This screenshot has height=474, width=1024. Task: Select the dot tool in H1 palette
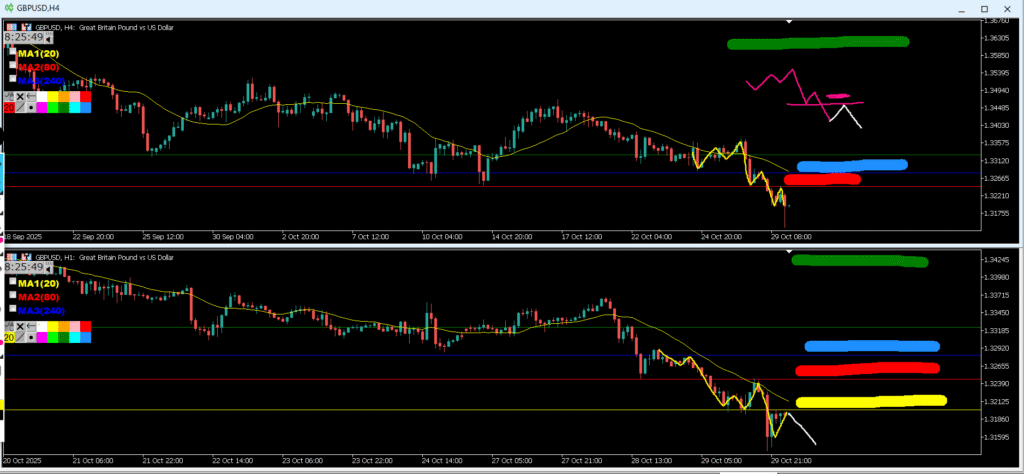pyautogui.click(x=31, y=337)
